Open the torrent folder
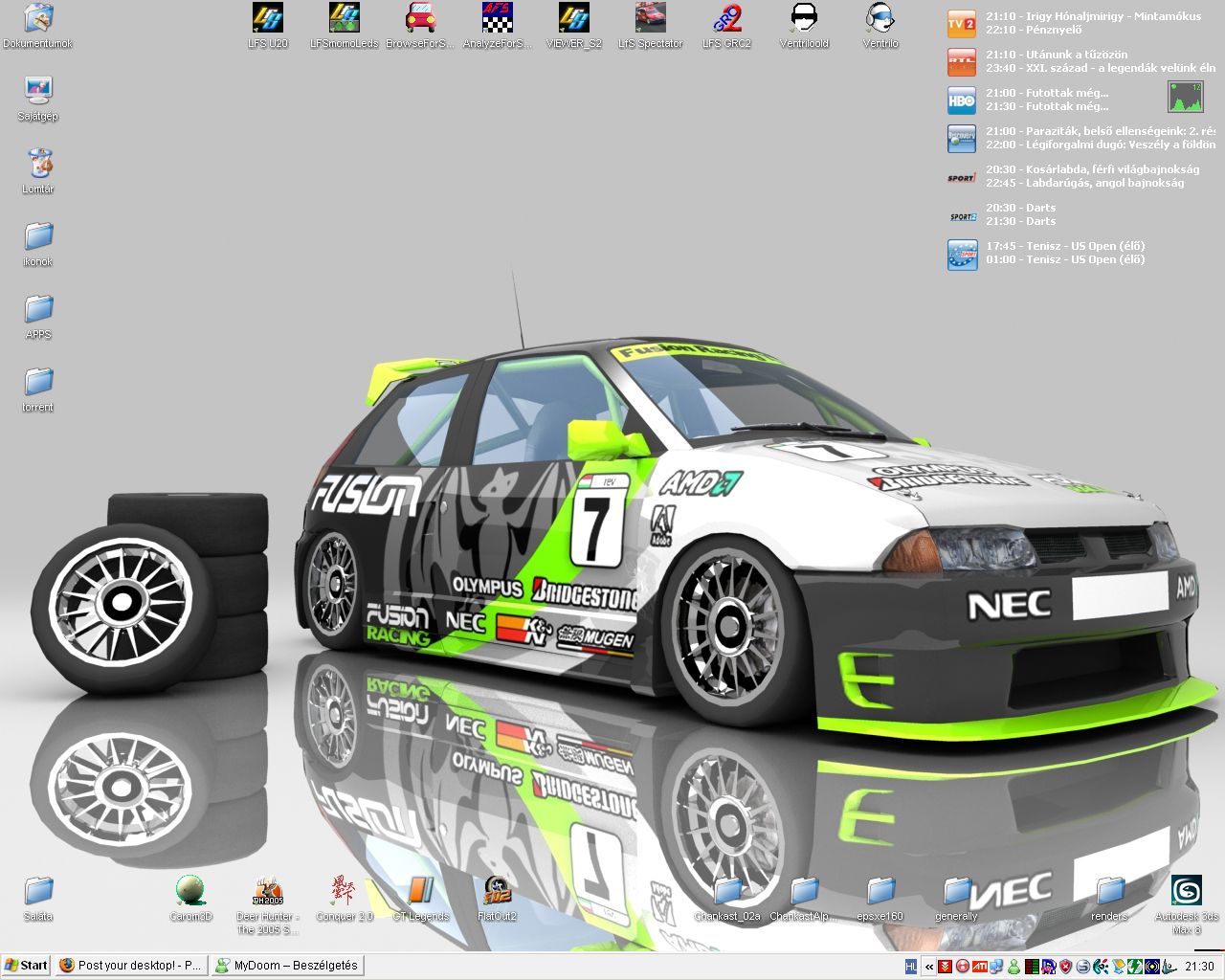The image size is (1225, 980). [38, 390]
